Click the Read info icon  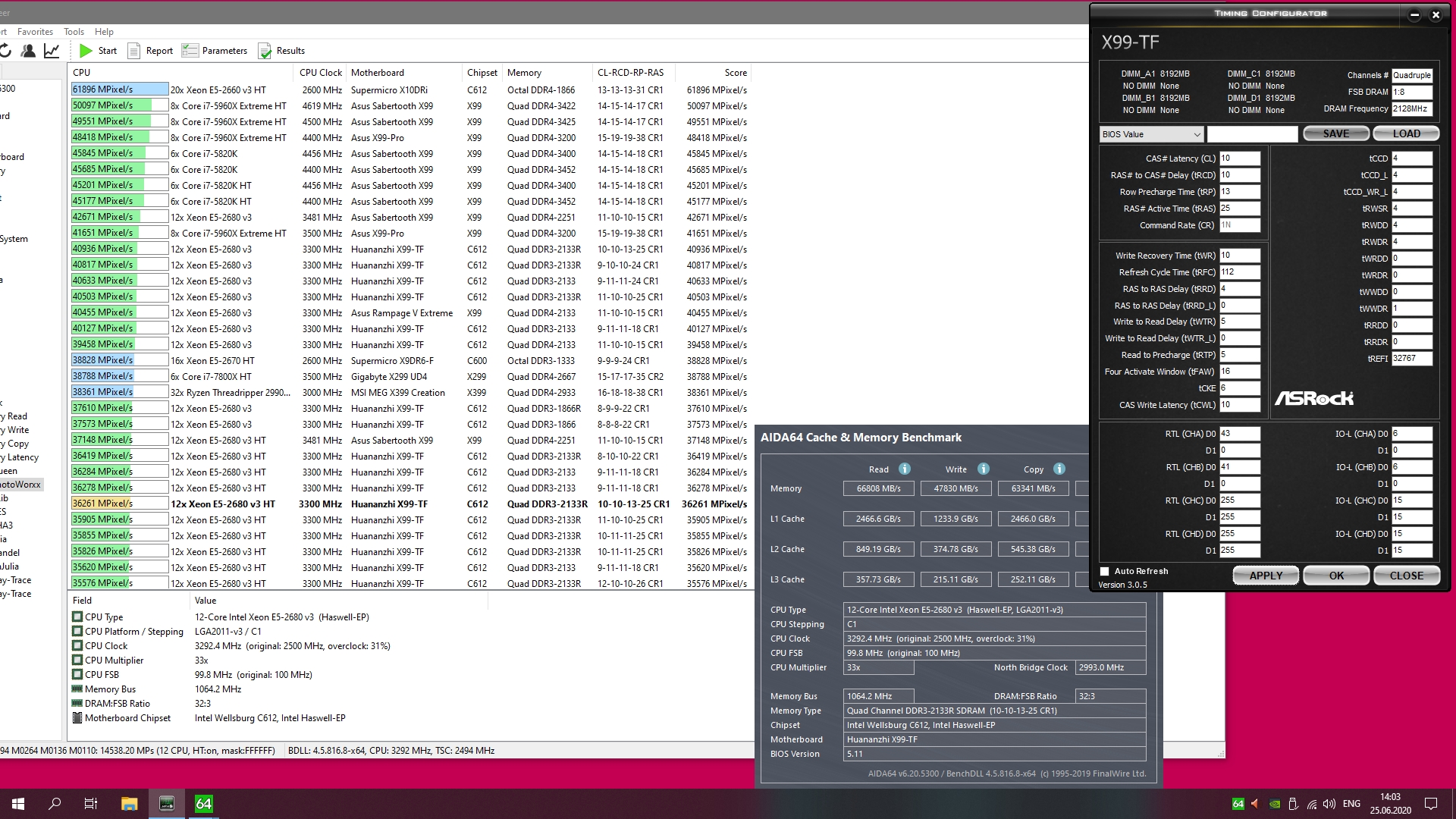(905, 469)
